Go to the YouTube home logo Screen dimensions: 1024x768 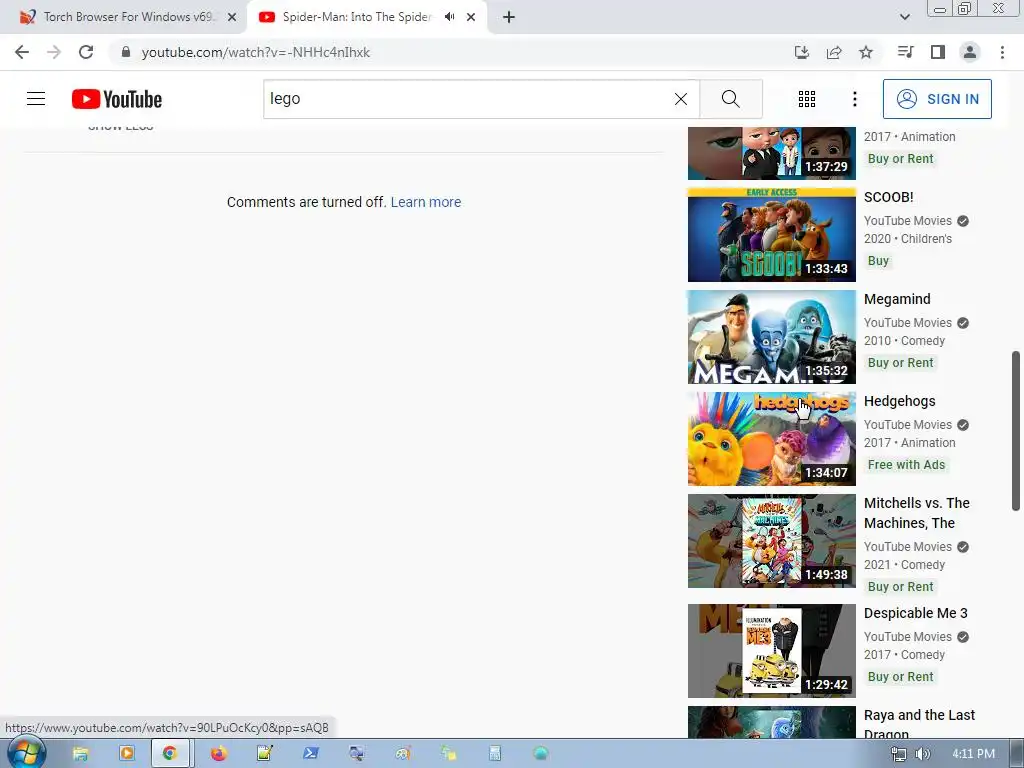click(x=117, y=99)
